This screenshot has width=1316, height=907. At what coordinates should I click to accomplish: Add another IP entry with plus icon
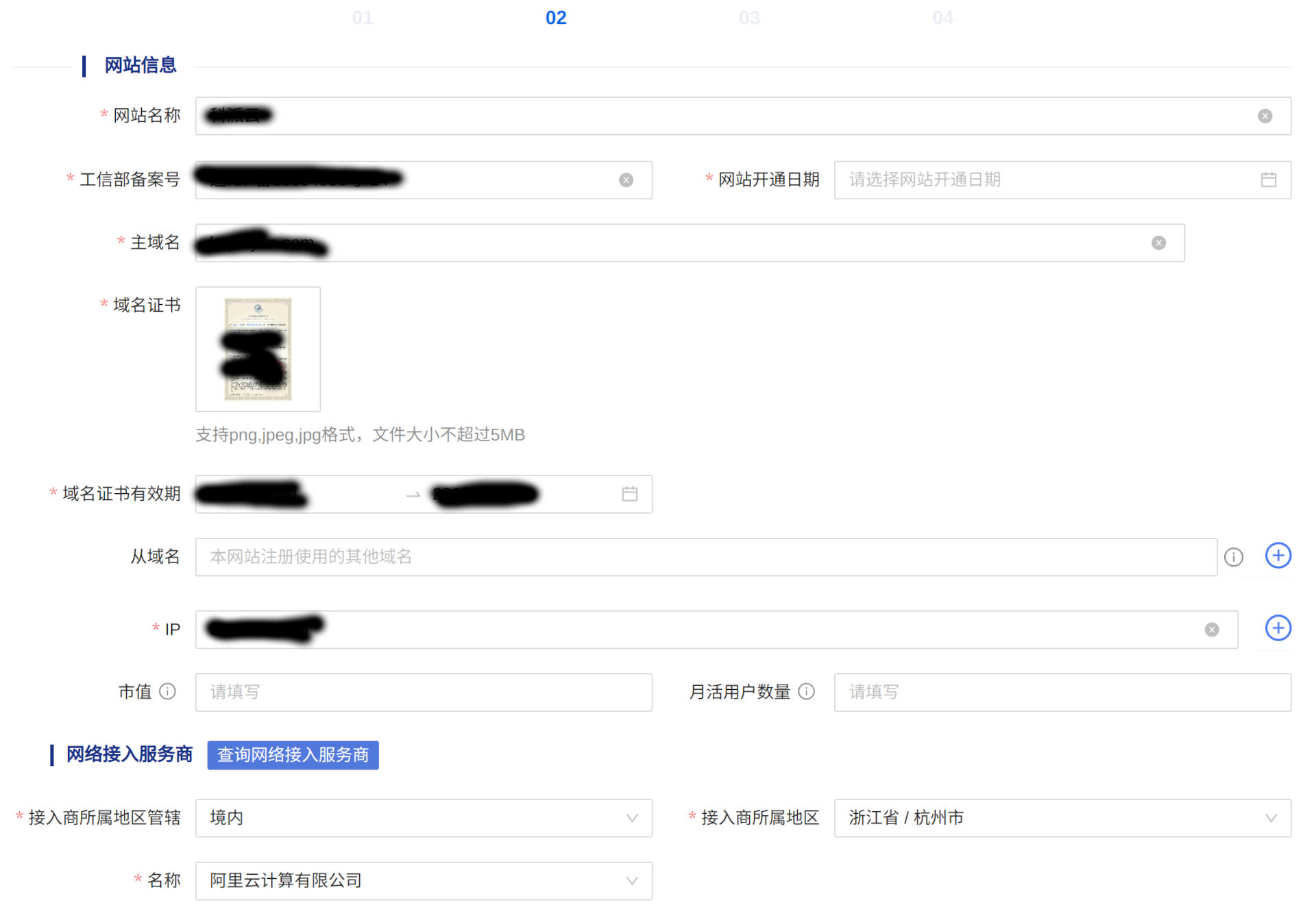[1277, 628]
